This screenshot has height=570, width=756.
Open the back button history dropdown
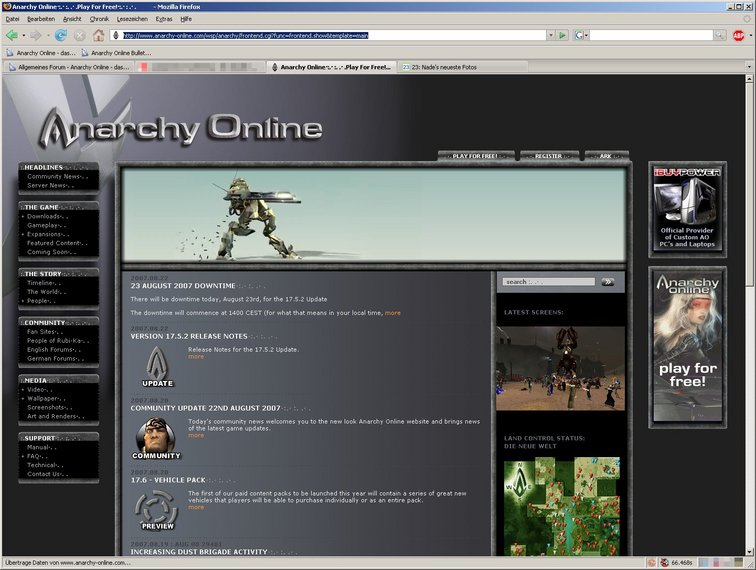point(24,35)
